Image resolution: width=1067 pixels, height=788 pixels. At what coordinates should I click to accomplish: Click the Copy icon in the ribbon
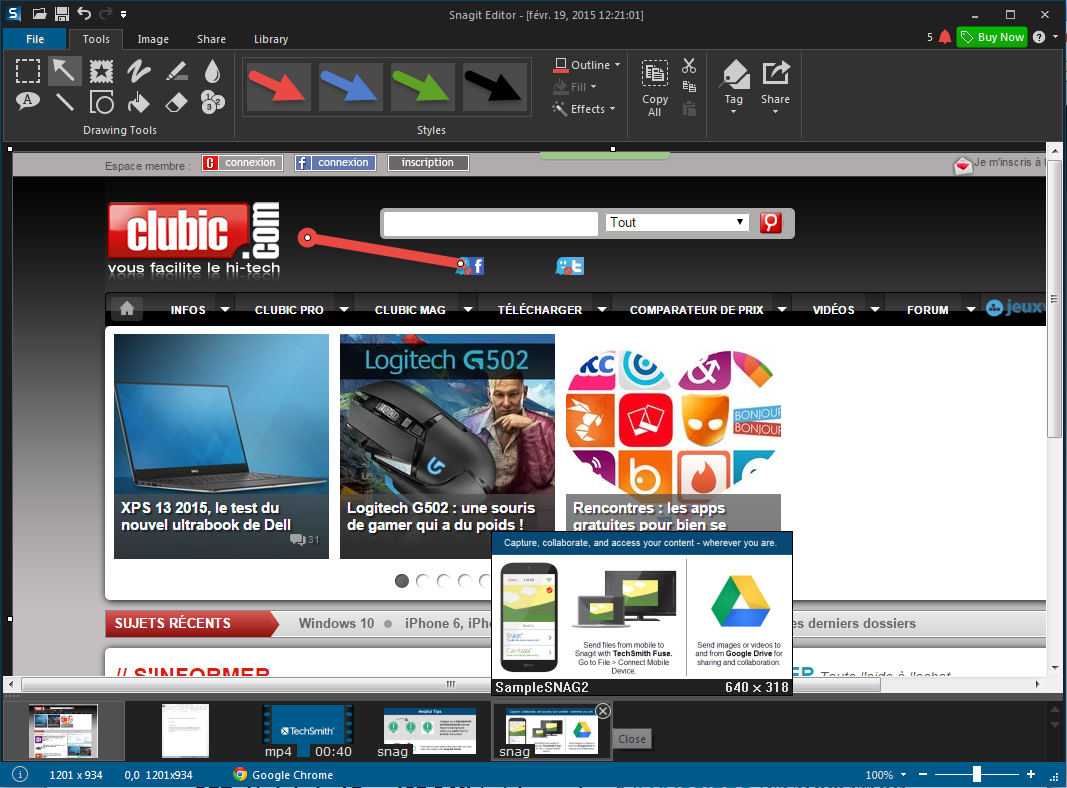[689, 86]
